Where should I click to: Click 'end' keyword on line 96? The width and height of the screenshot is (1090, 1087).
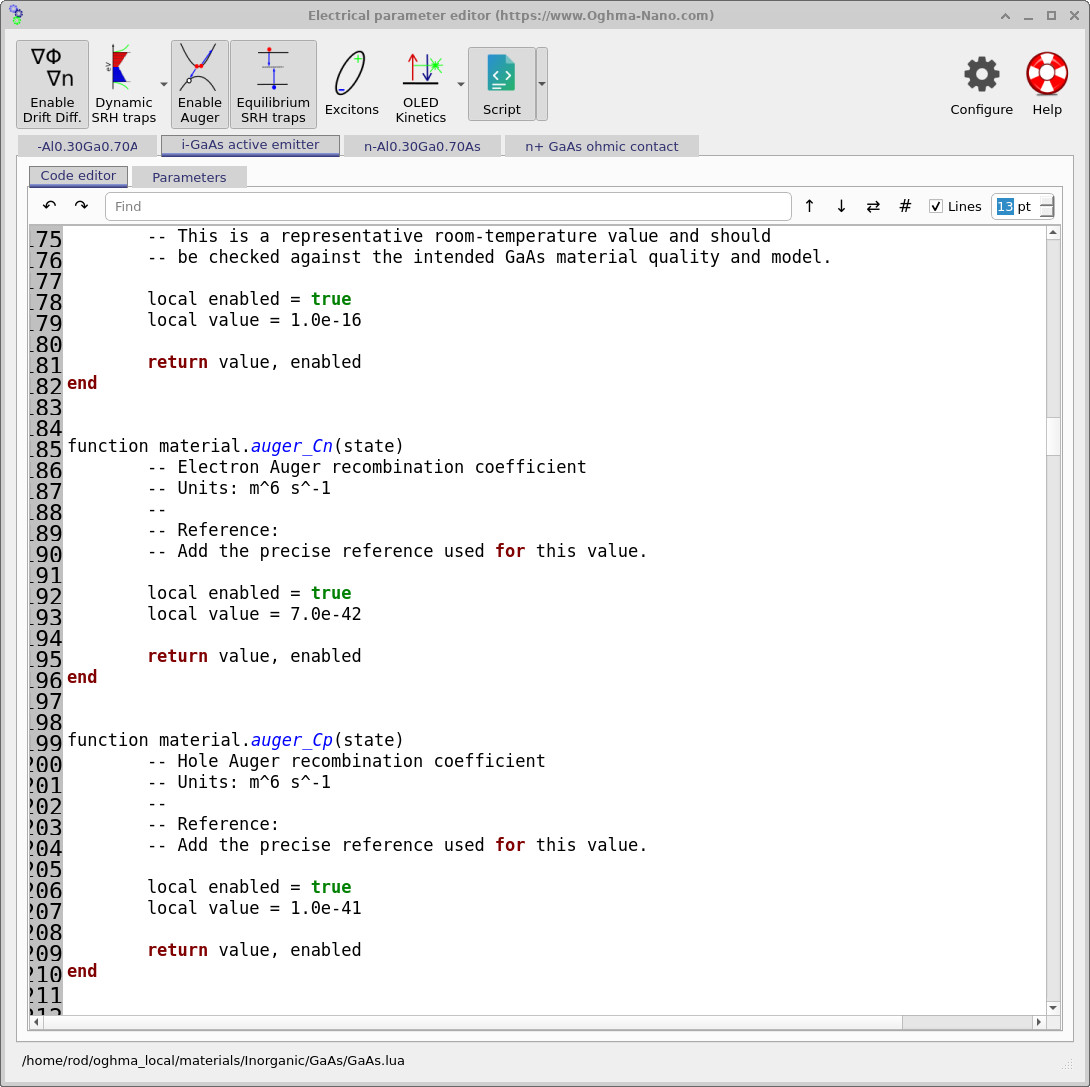(x=82, y=677)
